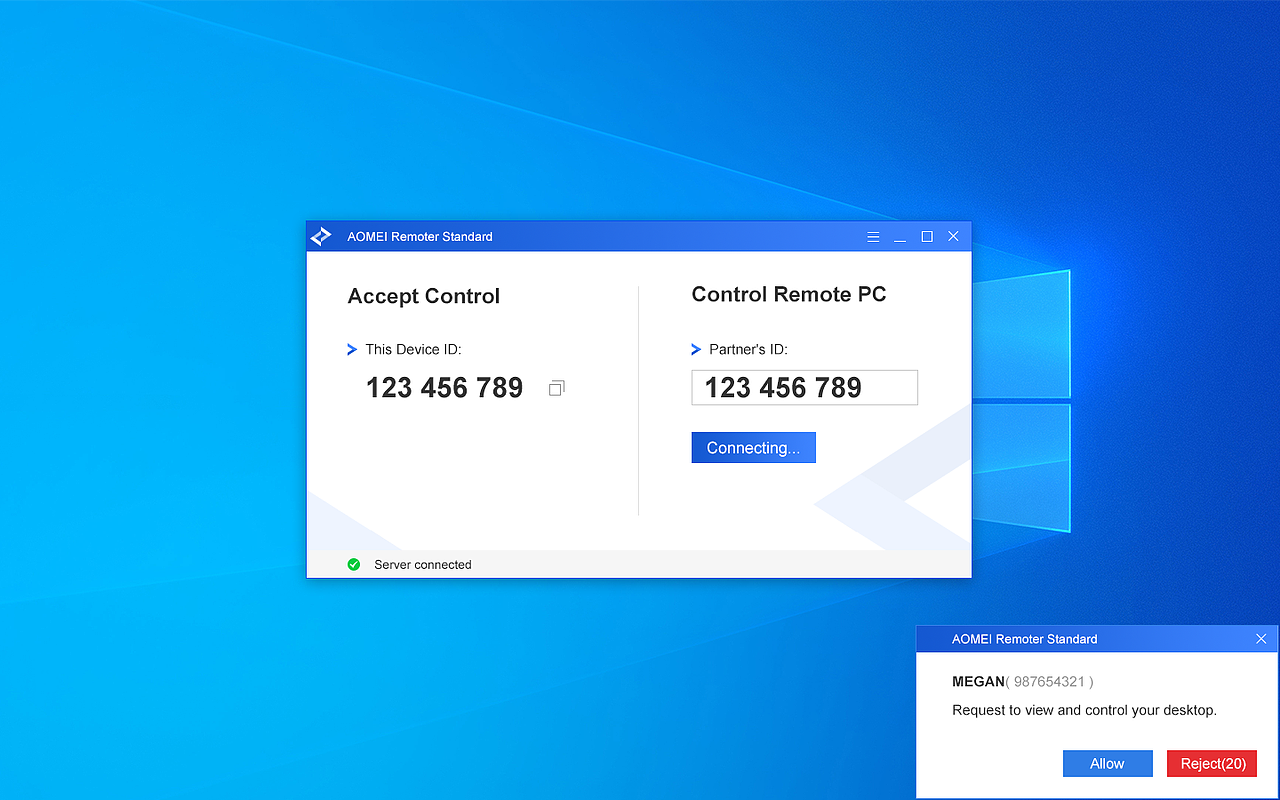The height and width of the screenshot is (800, 1280).
Task: Click the 'Control Remote PC' heading
Action: point(789,294)
